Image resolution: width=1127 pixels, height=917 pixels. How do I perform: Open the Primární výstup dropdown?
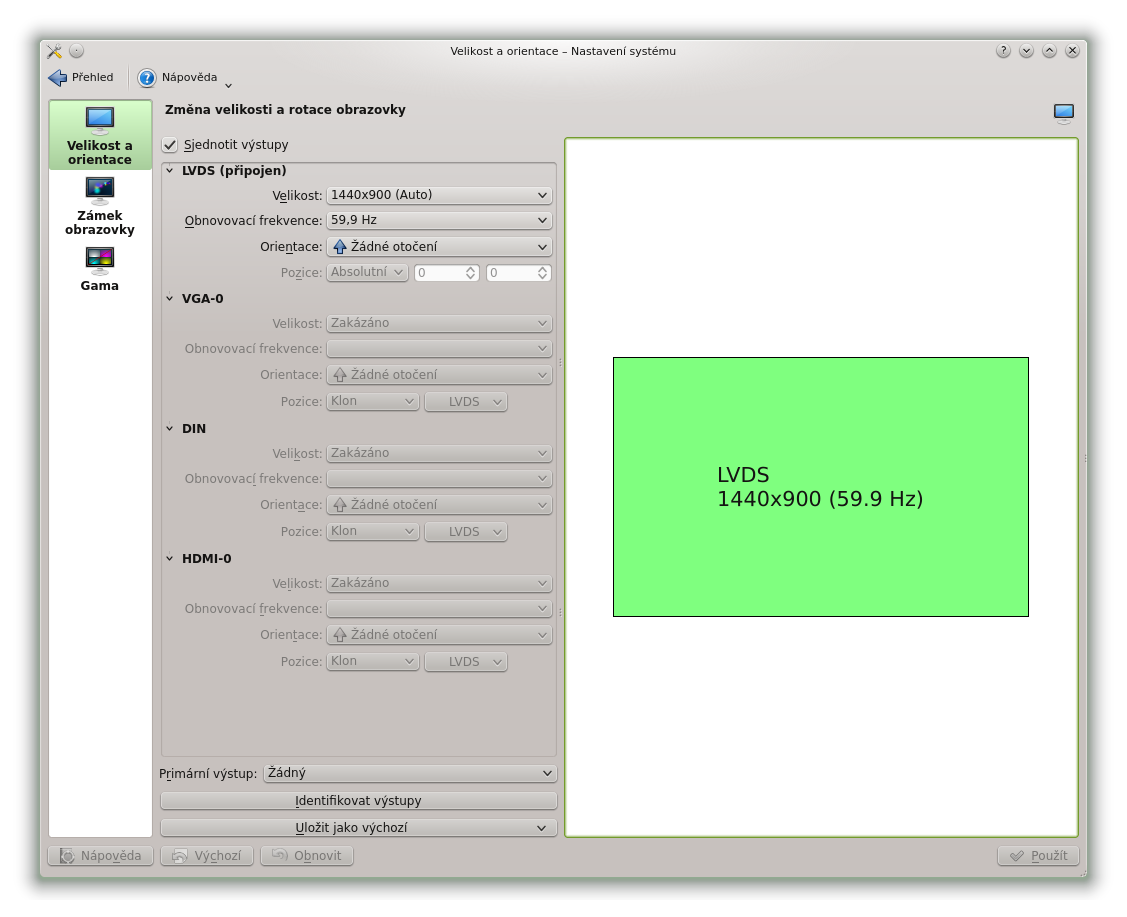click(409, 774)
